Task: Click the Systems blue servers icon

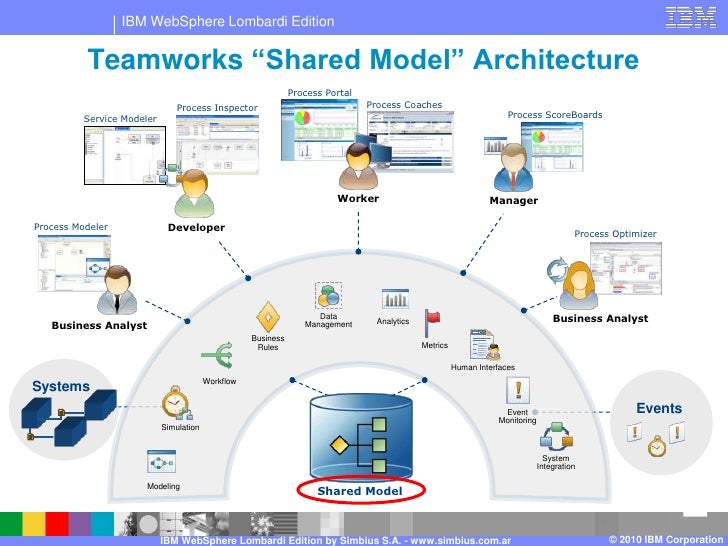Action: click(69, 417)
